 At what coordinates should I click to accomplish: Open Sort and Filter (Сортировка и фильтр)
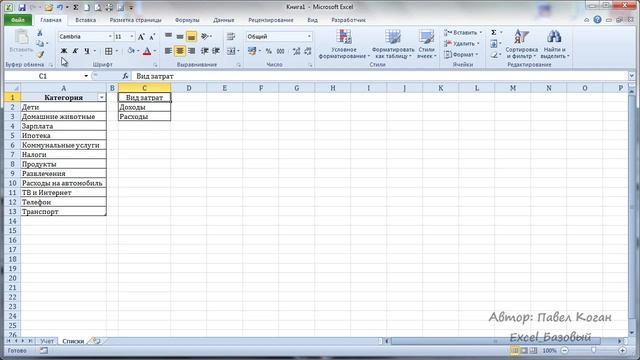click(521, 44)
